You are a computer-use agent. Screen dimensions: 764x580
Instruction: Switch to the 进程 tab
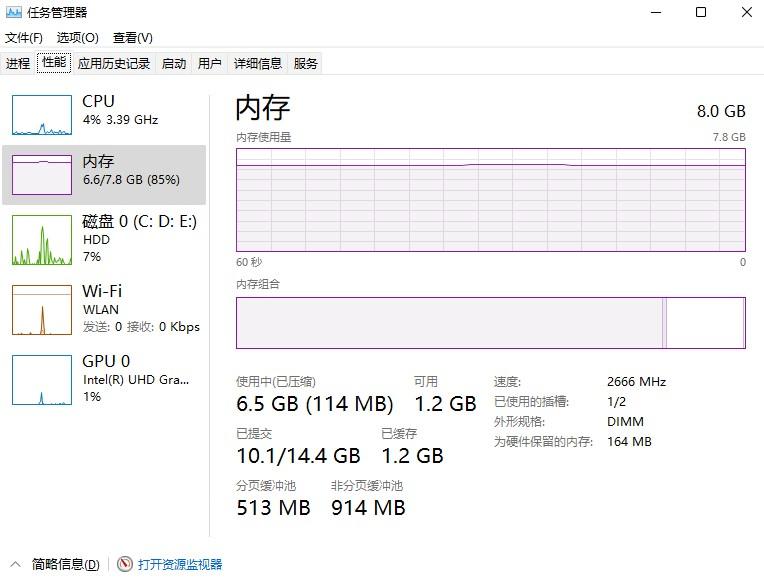[18, 63]
